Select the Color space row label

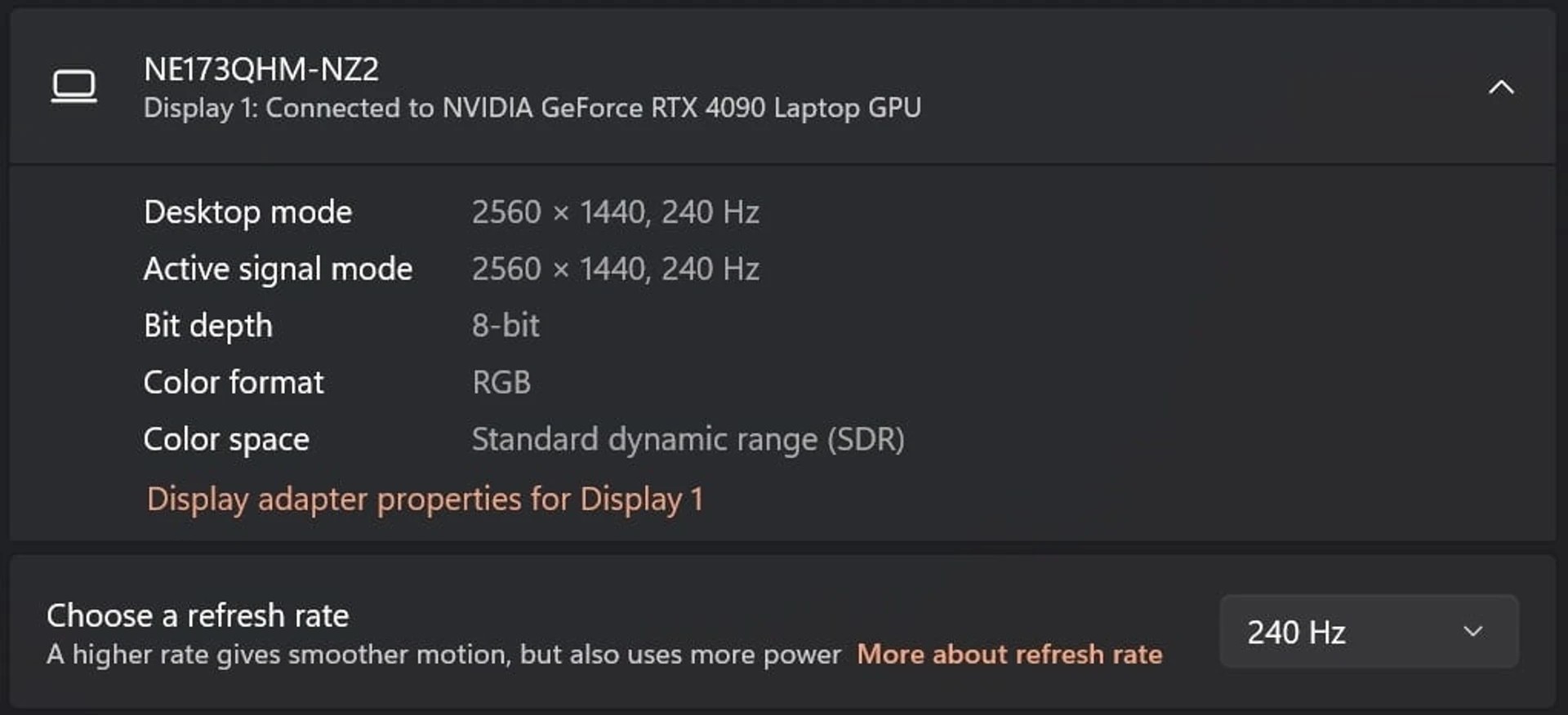click(226, 439)
